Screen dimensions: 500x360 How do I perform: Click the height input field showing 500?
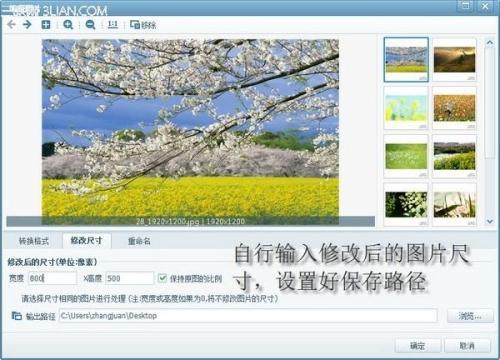click(x=130, y=278)
